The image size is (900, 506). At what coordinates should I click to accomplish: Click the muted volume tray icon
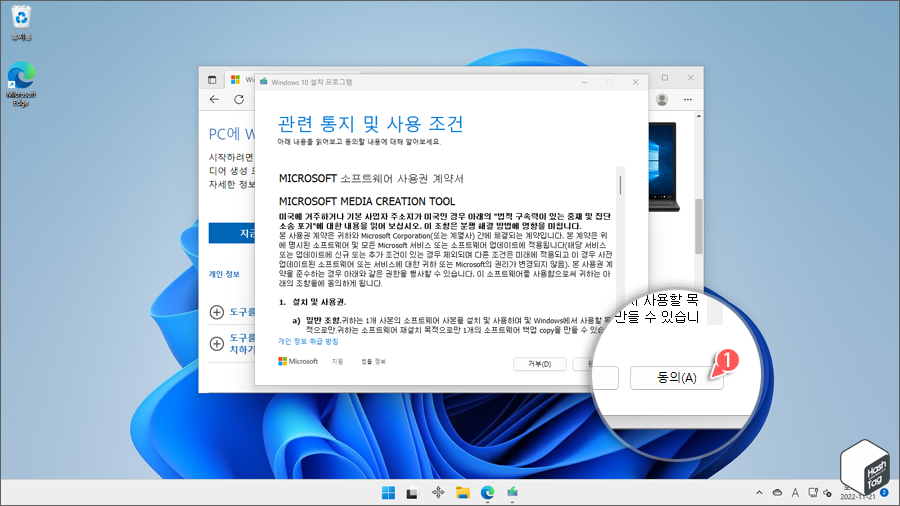827,493
